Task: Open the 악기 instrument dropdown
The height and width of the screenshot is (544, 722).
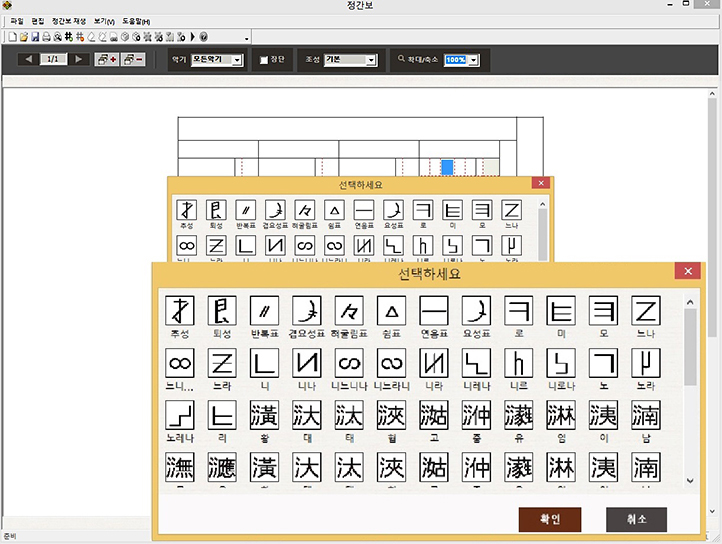Action: tap(237, 60)
